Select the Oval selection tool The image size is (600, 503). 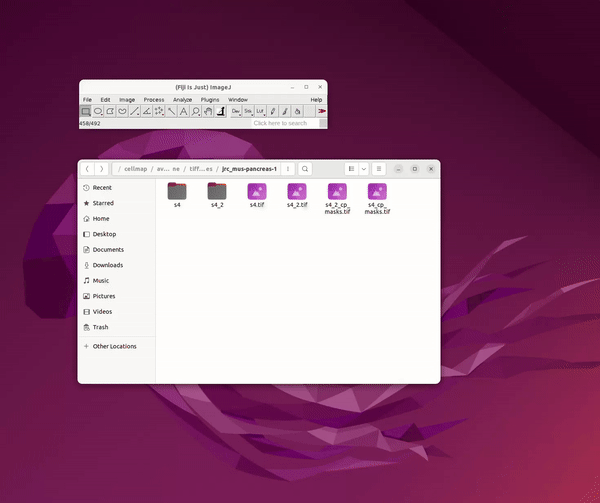click(98, 111)
